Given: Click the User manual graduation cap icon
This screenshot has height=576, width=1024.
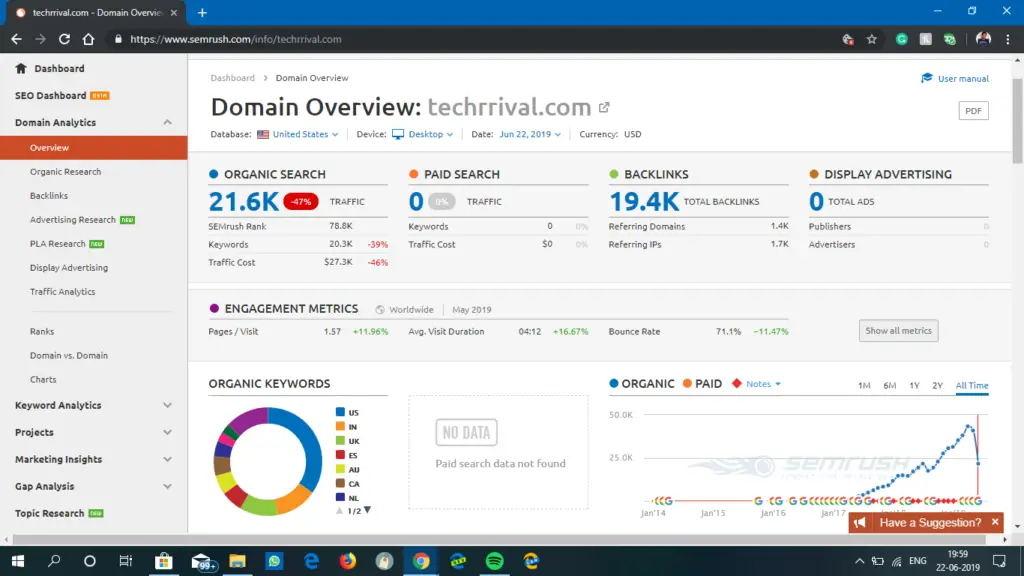Looking at the screenshot, I should pyautogui.click(x=927, y=78).
